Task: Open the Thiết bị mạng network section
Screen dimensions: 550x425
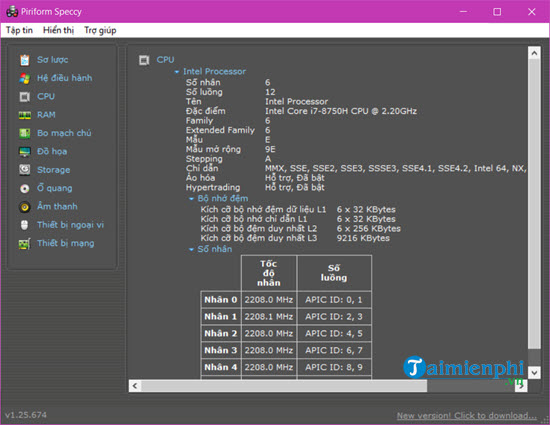Action: click(x=66, y=243)
